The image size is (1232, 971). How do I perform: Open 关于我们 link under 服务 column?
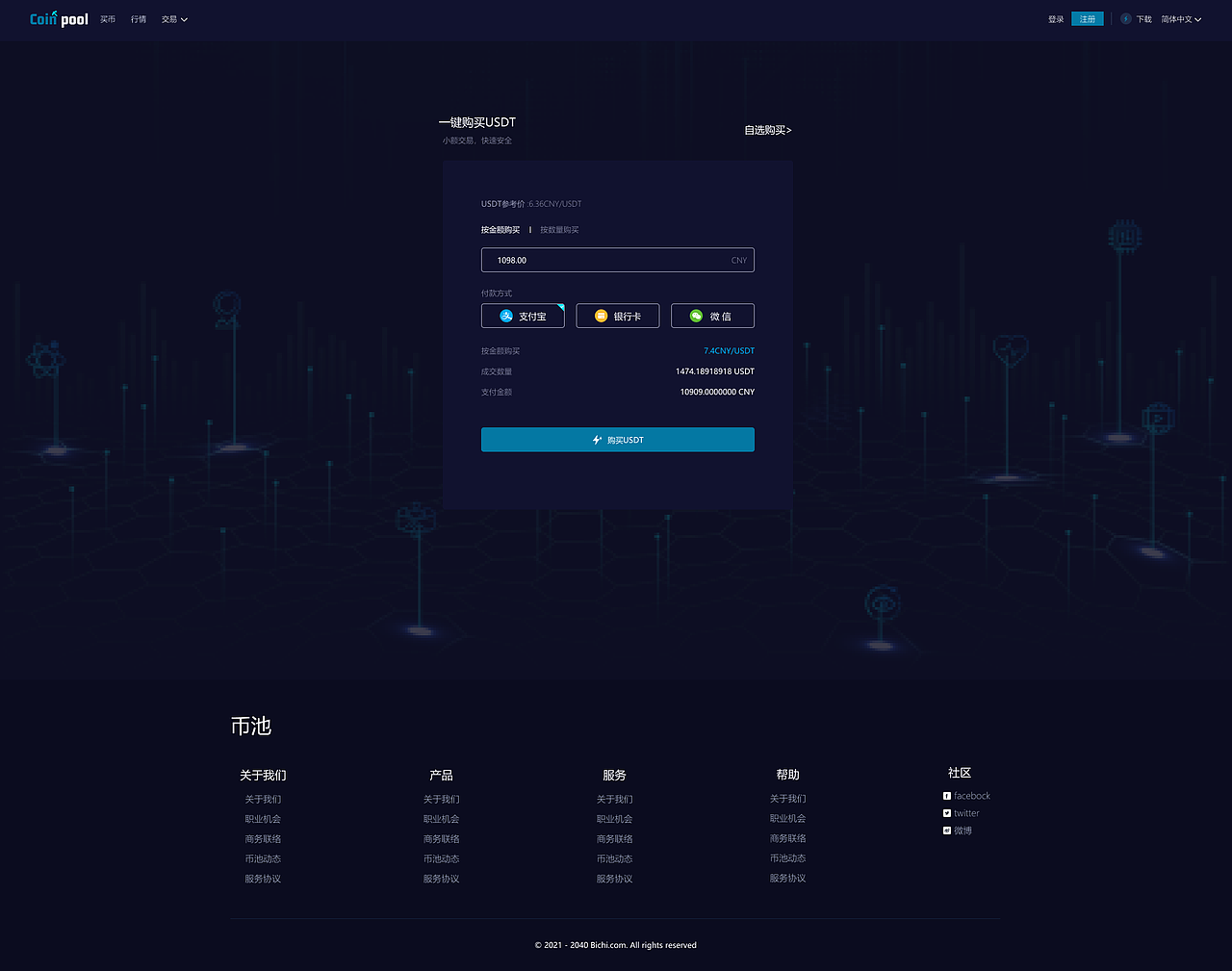coord(614,800)
